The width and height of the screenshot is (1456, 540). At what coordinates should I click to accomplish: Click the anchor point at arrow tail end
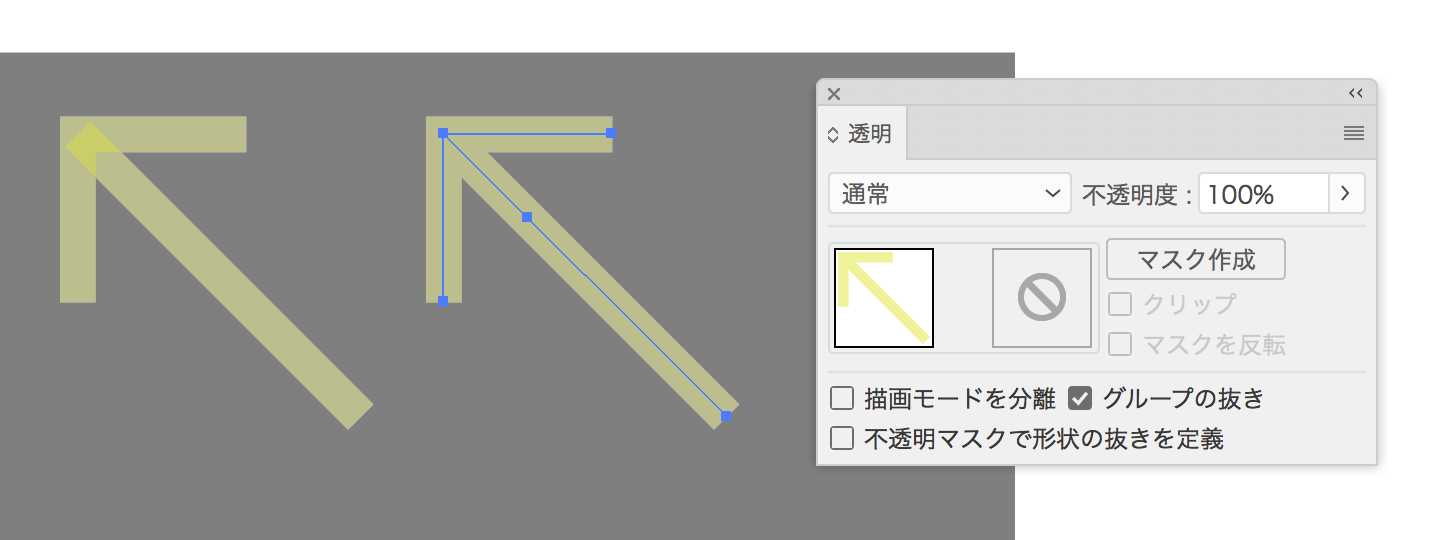[727, 416]
